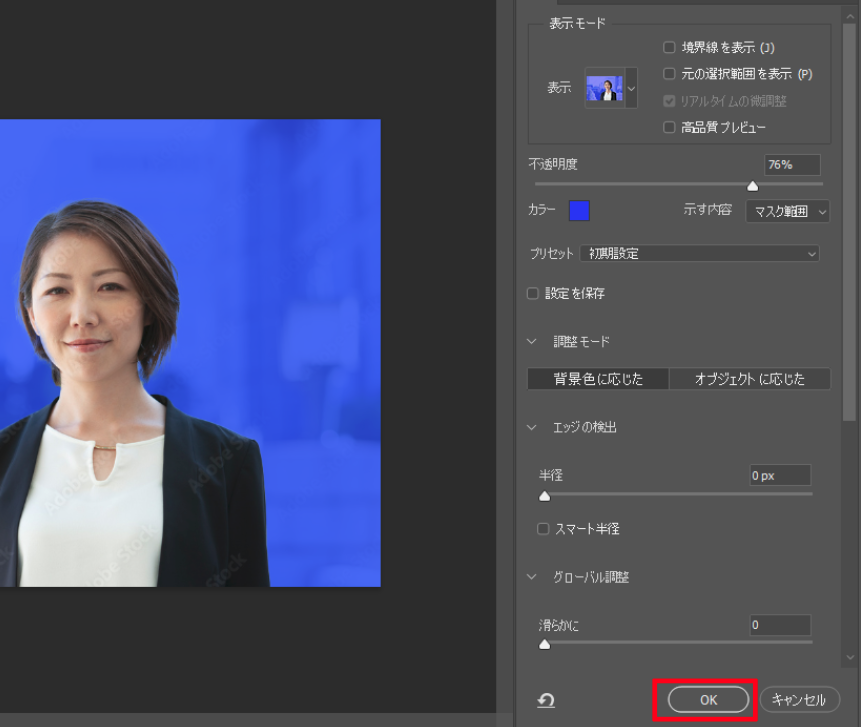
Task: Open the 示す内容 マスク範囲 dropdown
Action: (787, 211)
